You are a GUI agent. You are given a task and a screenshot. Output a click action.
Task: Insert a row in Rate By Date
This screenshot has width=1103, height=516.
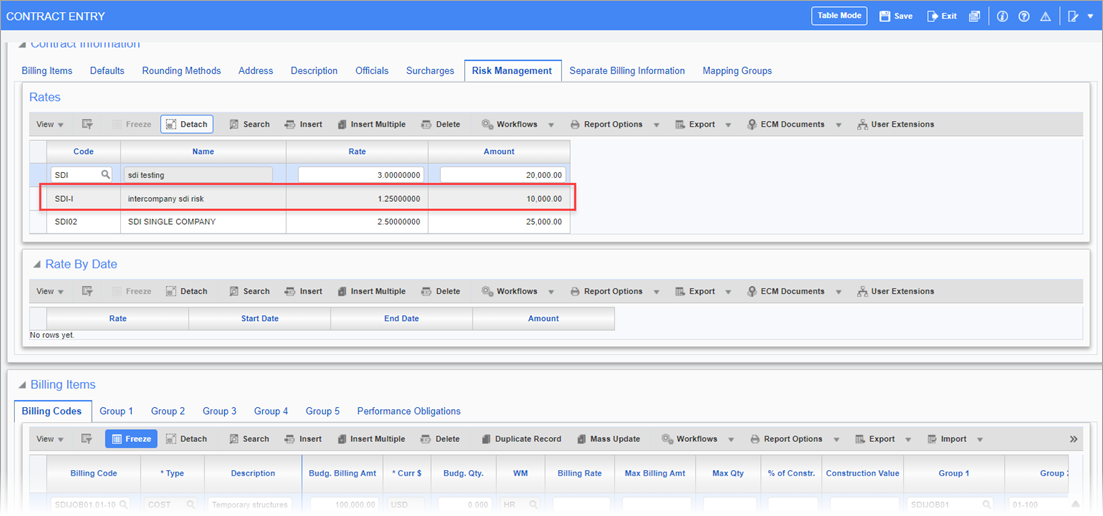point(303,291)
